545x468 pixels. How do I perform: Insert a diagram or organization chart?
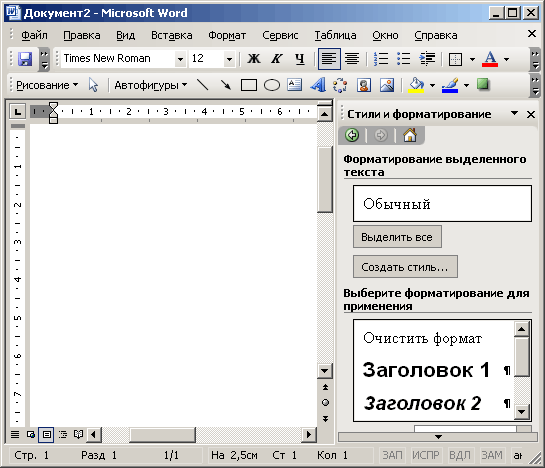point(340,85)
